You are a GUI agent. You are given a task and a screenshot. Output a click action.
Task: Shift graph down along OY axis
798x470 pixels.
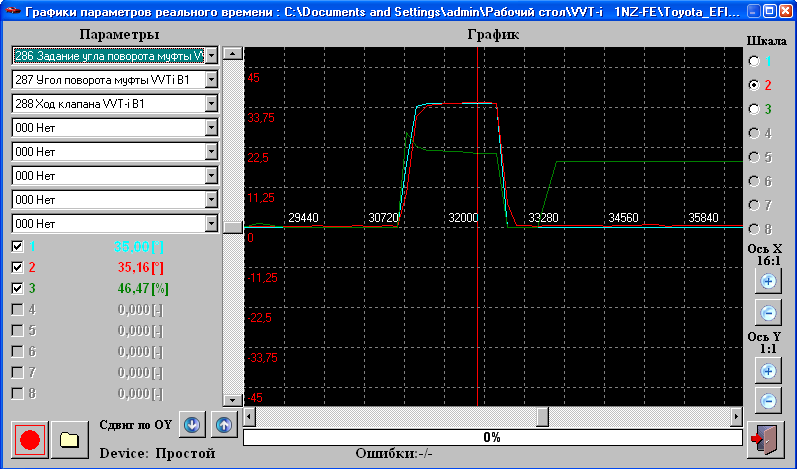193,423
